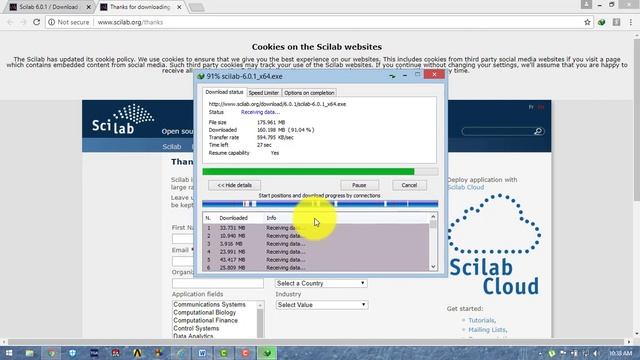Click the Chrome taskbar icon
The height and width of the screenshot is (360, 640).
[51, 353]
